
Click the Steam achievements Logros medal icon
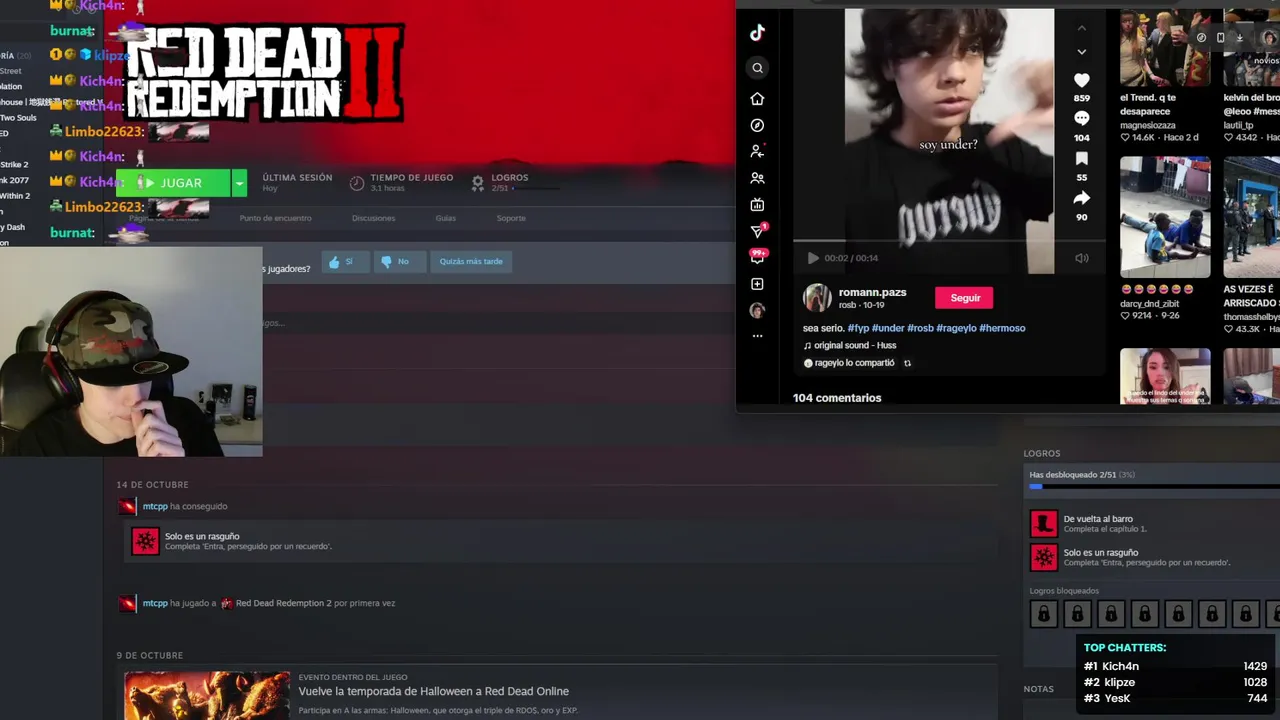point(478,183)
